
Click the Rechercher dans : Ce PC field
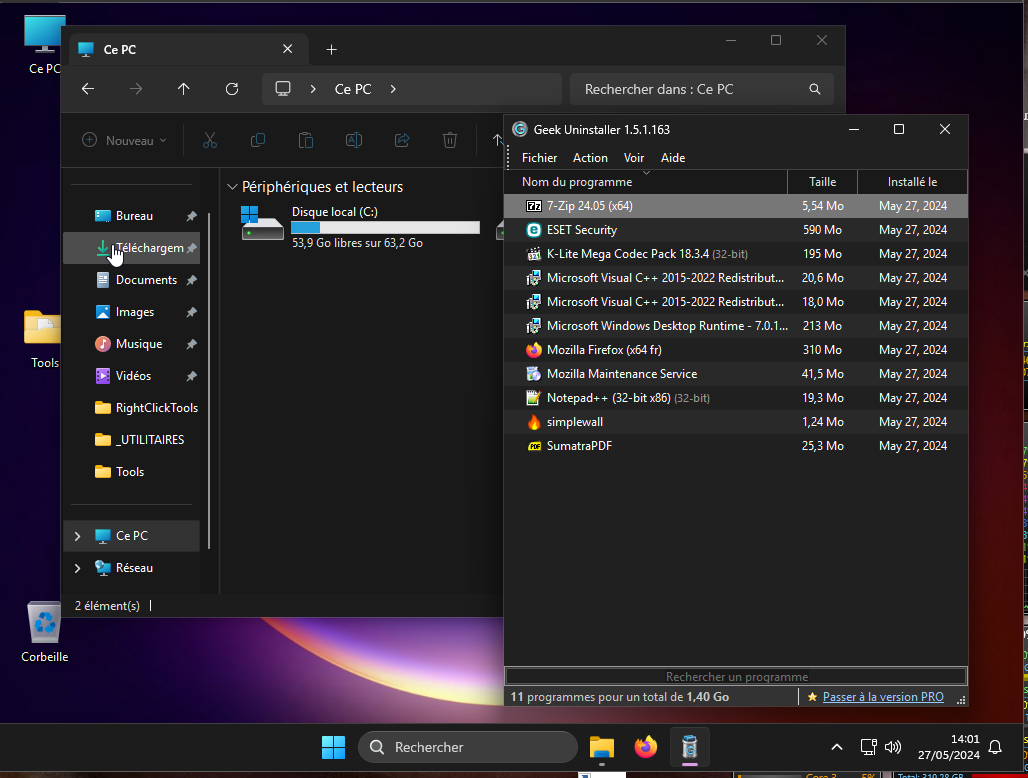pyautogui.click(x=702, y=89)
